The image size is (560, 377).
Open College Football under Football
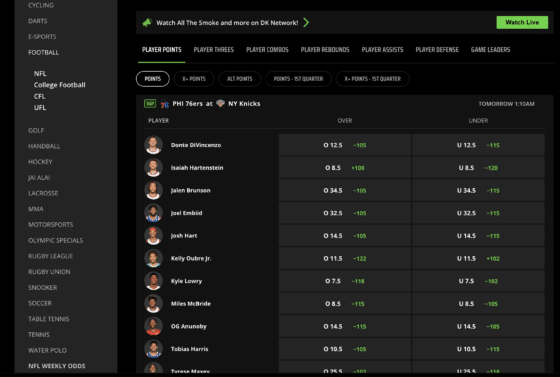click(x=59, y=85)
